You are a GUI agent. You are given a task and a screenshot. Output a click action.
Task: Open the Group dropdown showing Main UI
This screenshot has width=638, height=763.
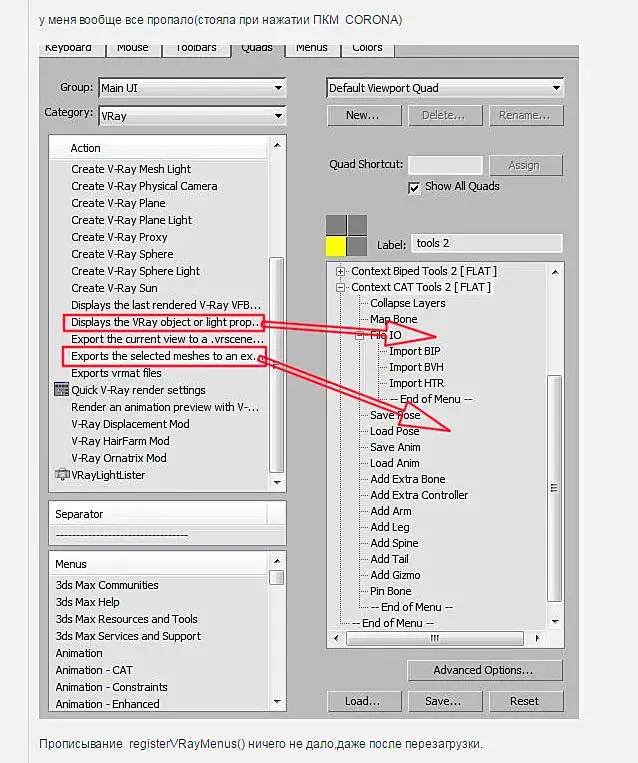(192, 88)
